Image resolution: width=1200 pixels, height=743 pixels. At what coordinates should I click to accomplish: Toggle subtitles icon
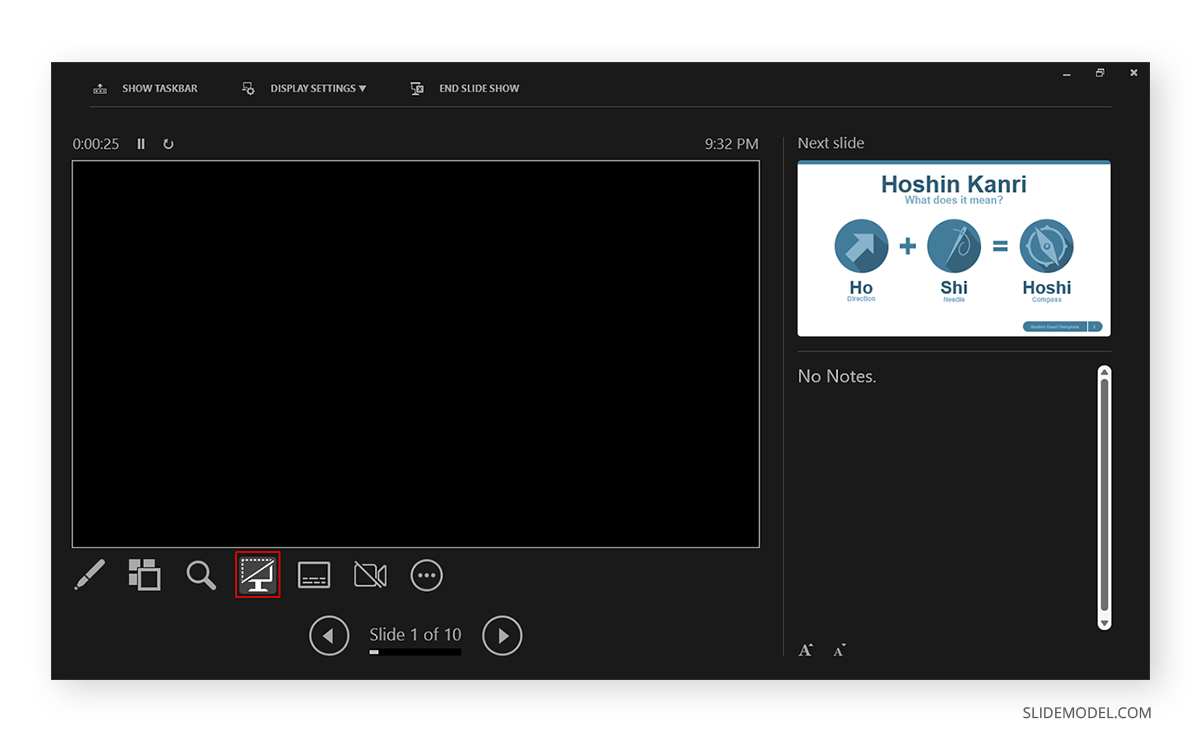(314, 575)
